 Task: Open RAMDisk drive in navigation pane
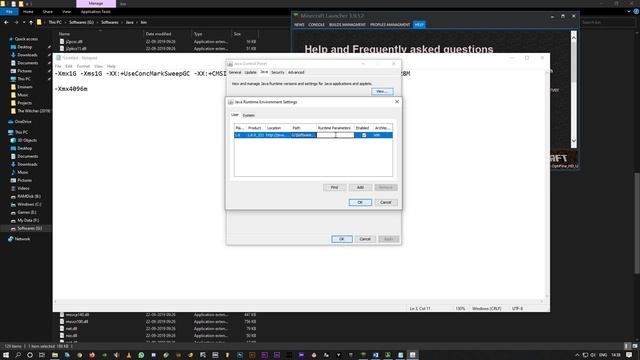tap(29, 196)
